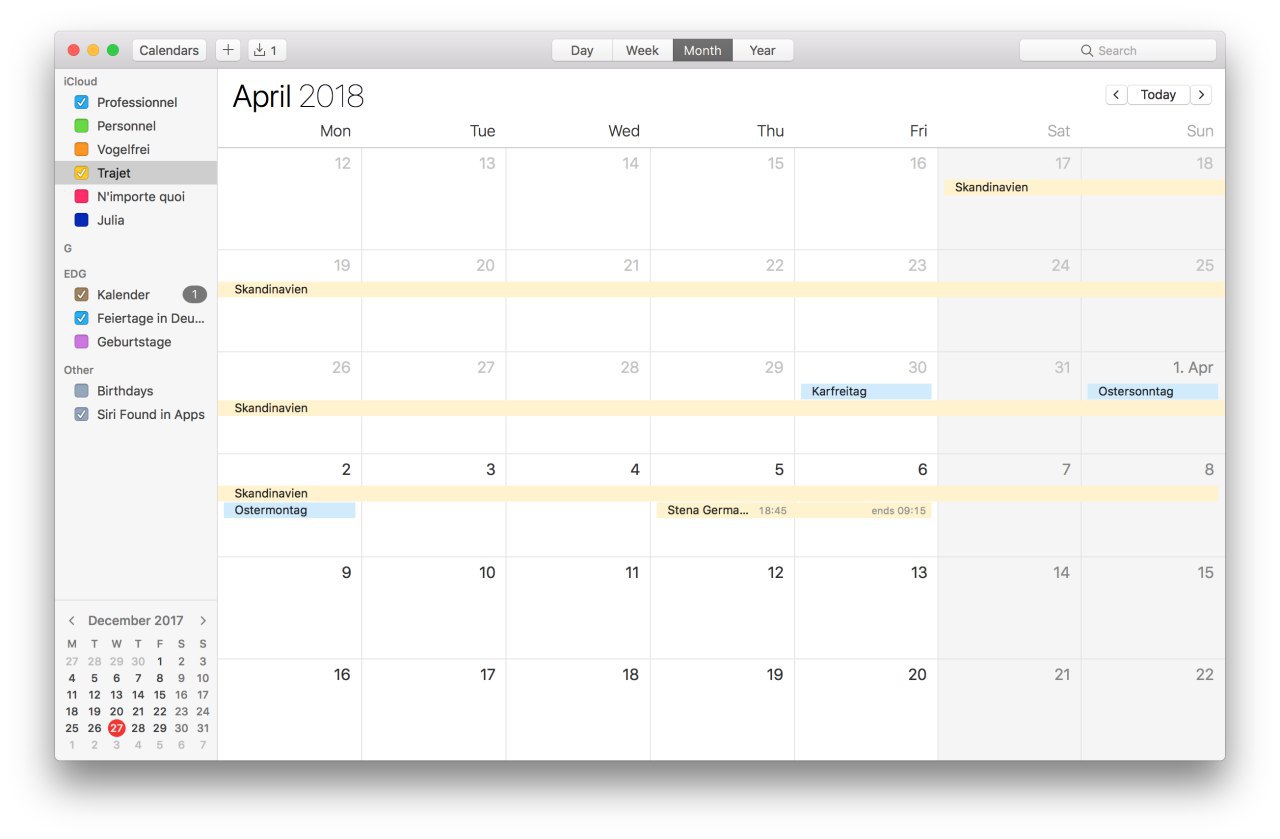Switch to the Year view tab
Screen dimensions: 1280x839
762,50
